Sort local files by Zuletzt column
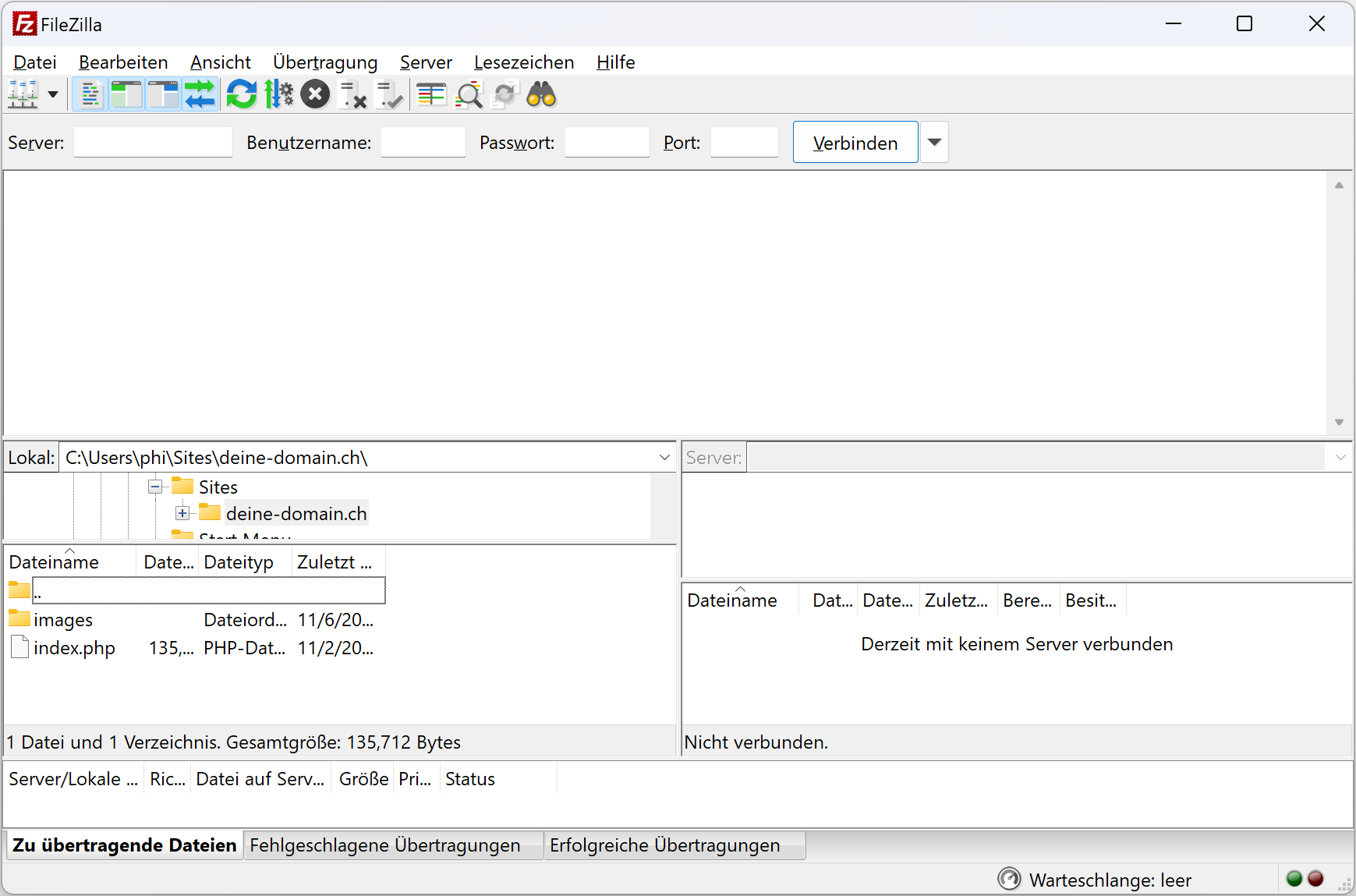 point(339,562)
